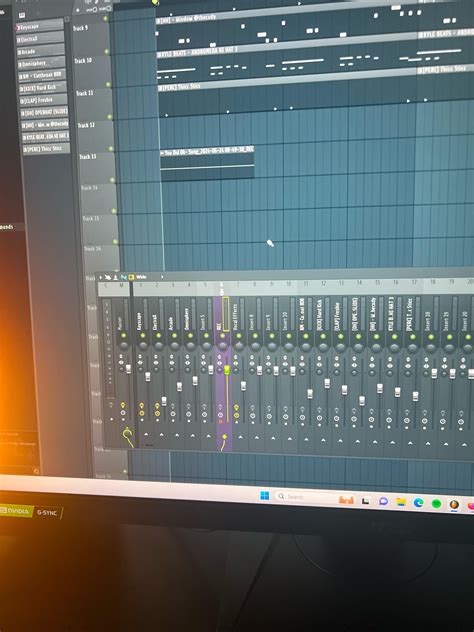
Task: Open the mixer options menu arrow
Action: (101, 277)
